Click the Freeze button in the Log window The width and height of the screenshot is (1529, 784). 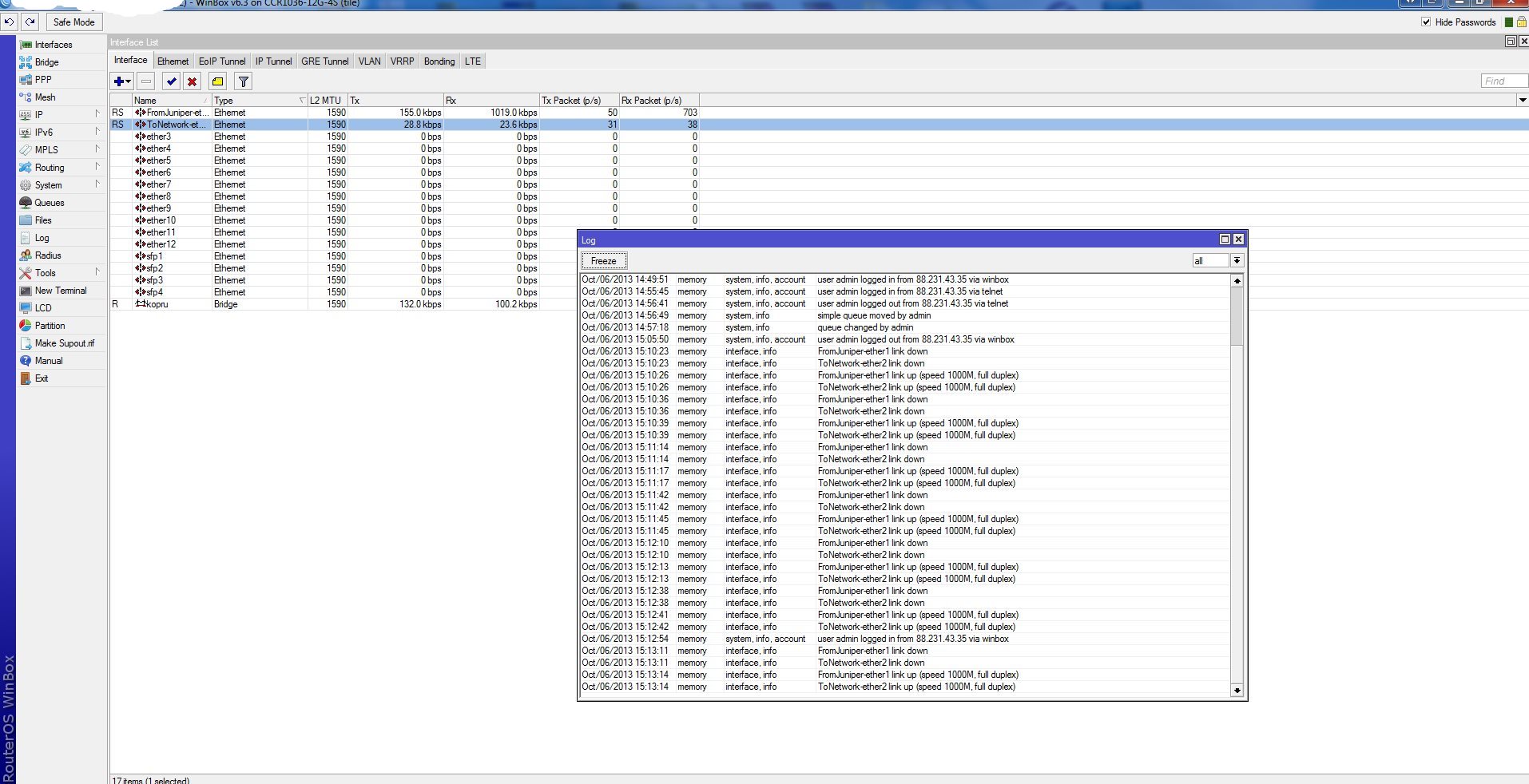click(x=603, y=260)
